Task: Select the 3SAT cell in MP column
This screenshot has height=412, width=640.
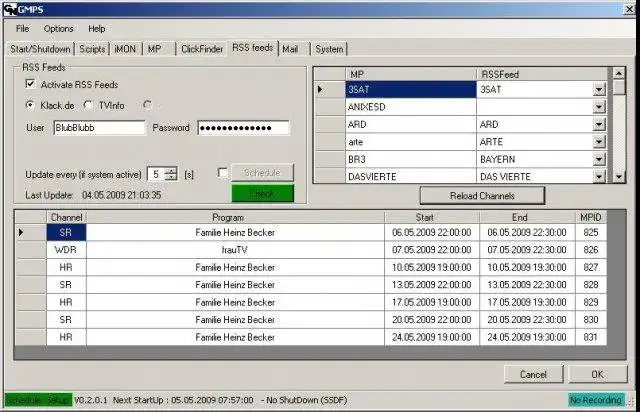Action: pos(411,89)
